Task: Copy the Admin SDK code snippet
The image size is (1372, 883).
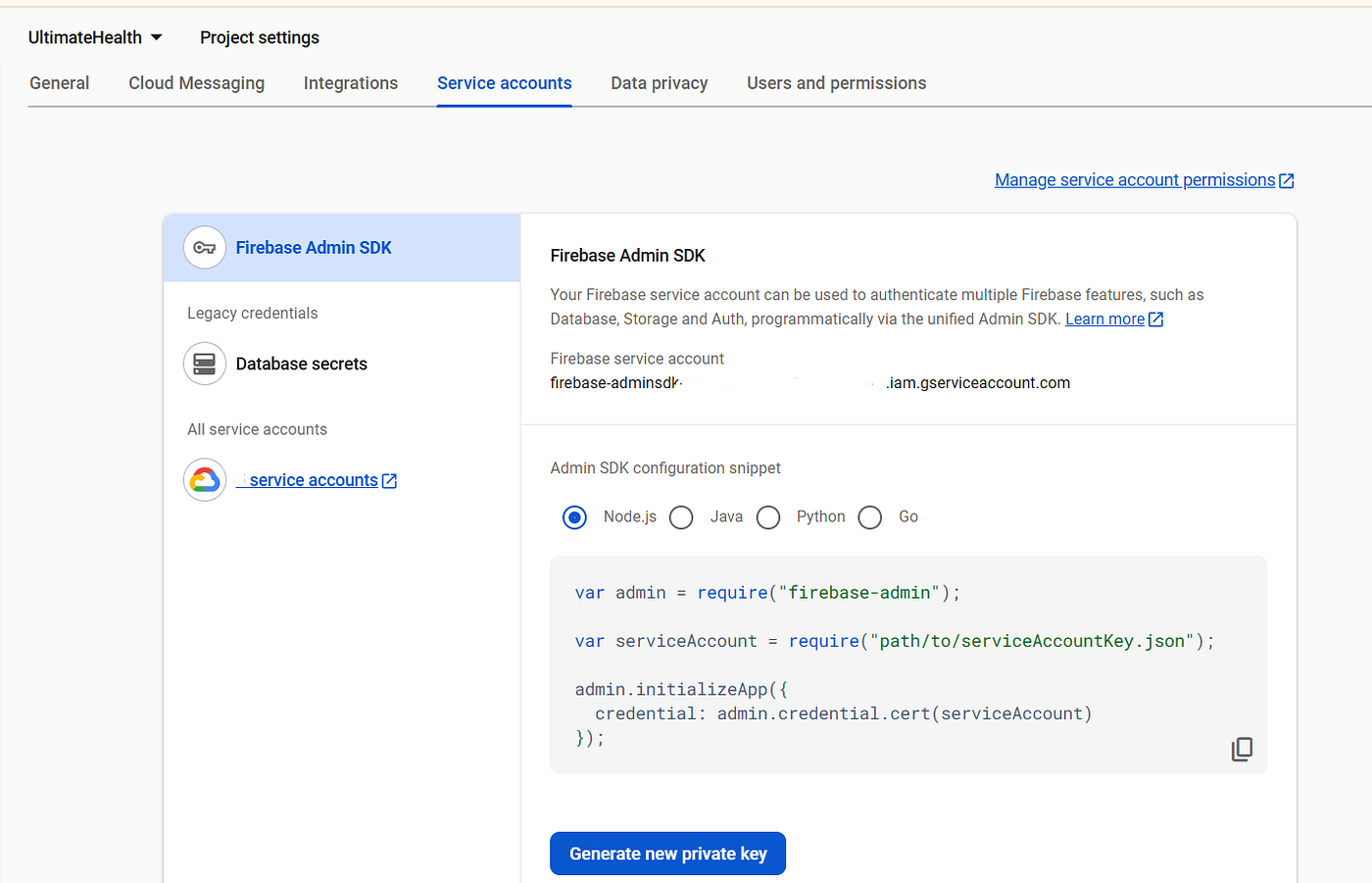Action: [1242, 749]
